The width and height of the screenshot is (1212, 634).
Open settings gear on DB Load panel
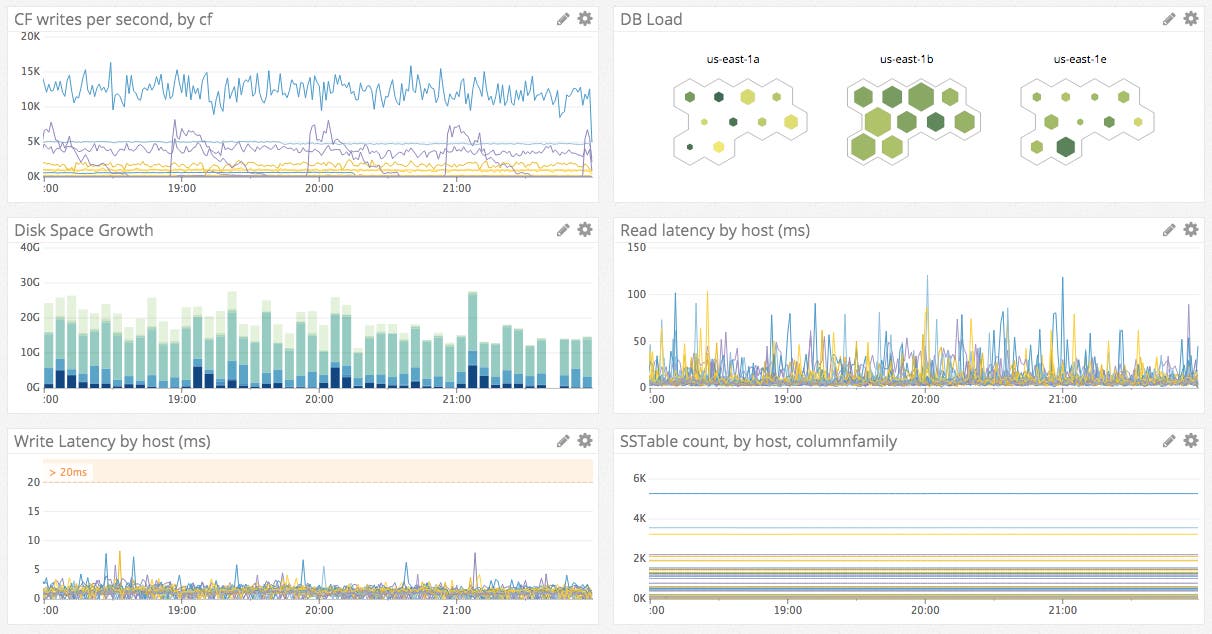(1190, 18)
